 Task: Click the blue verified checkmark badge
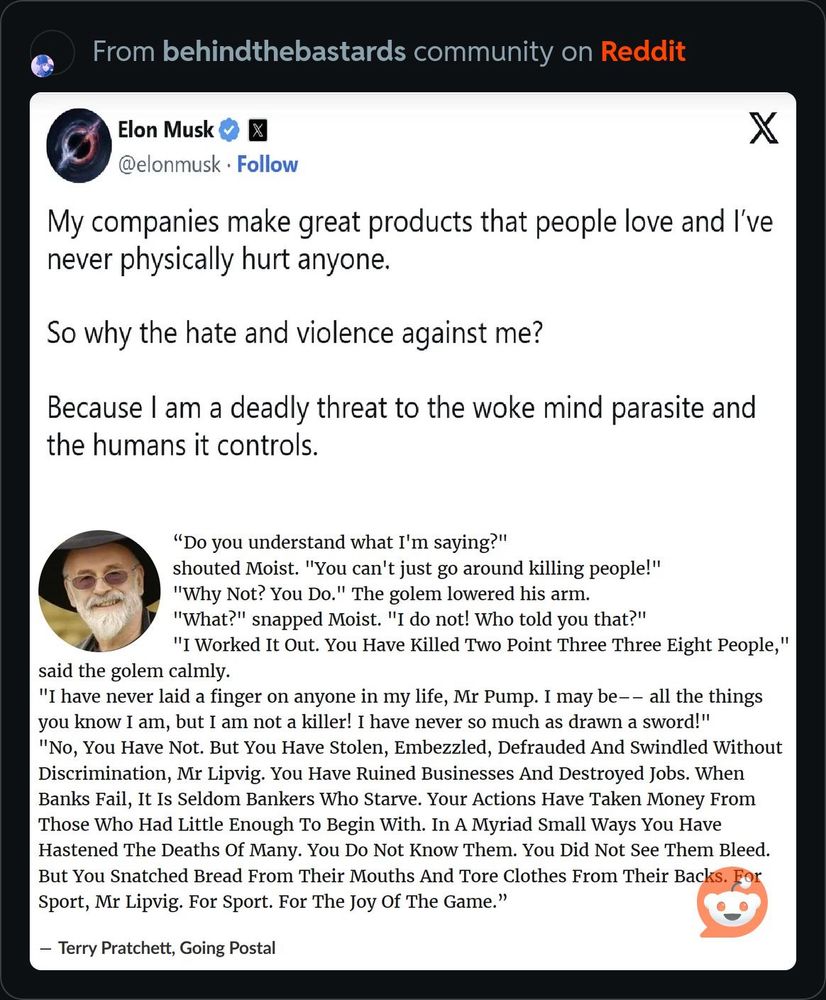229,129
